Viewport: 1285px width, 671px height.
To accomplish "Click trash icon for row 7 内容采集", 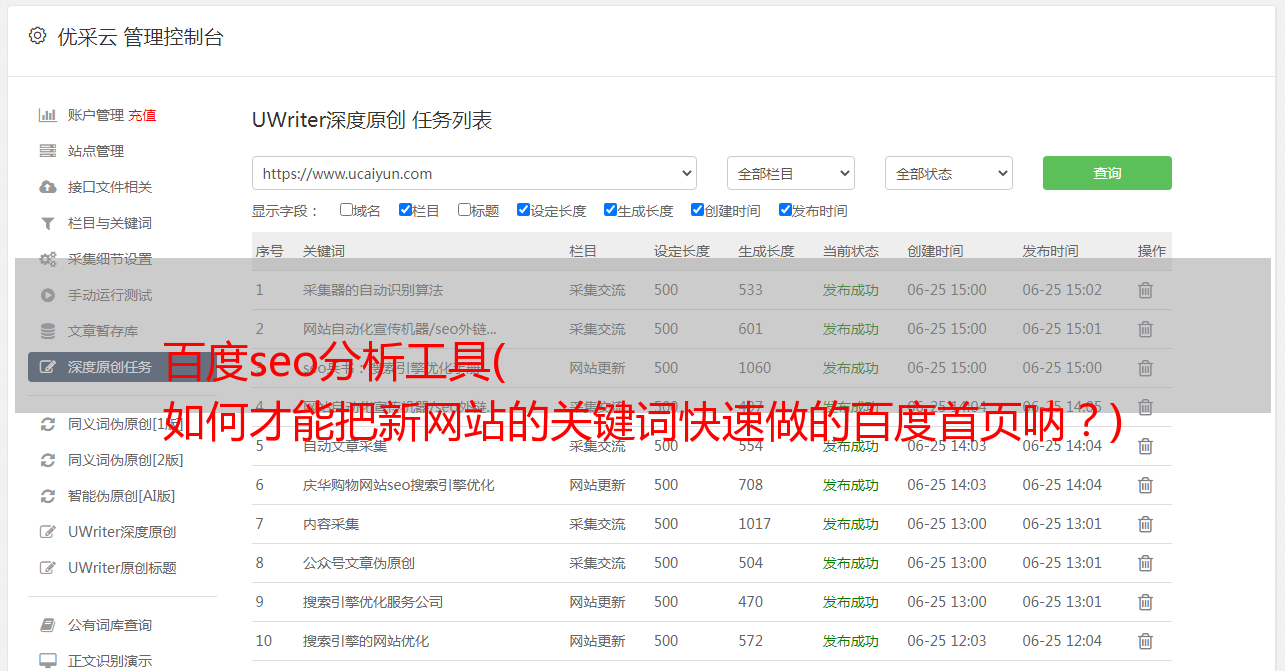I will click(1145, 524).
